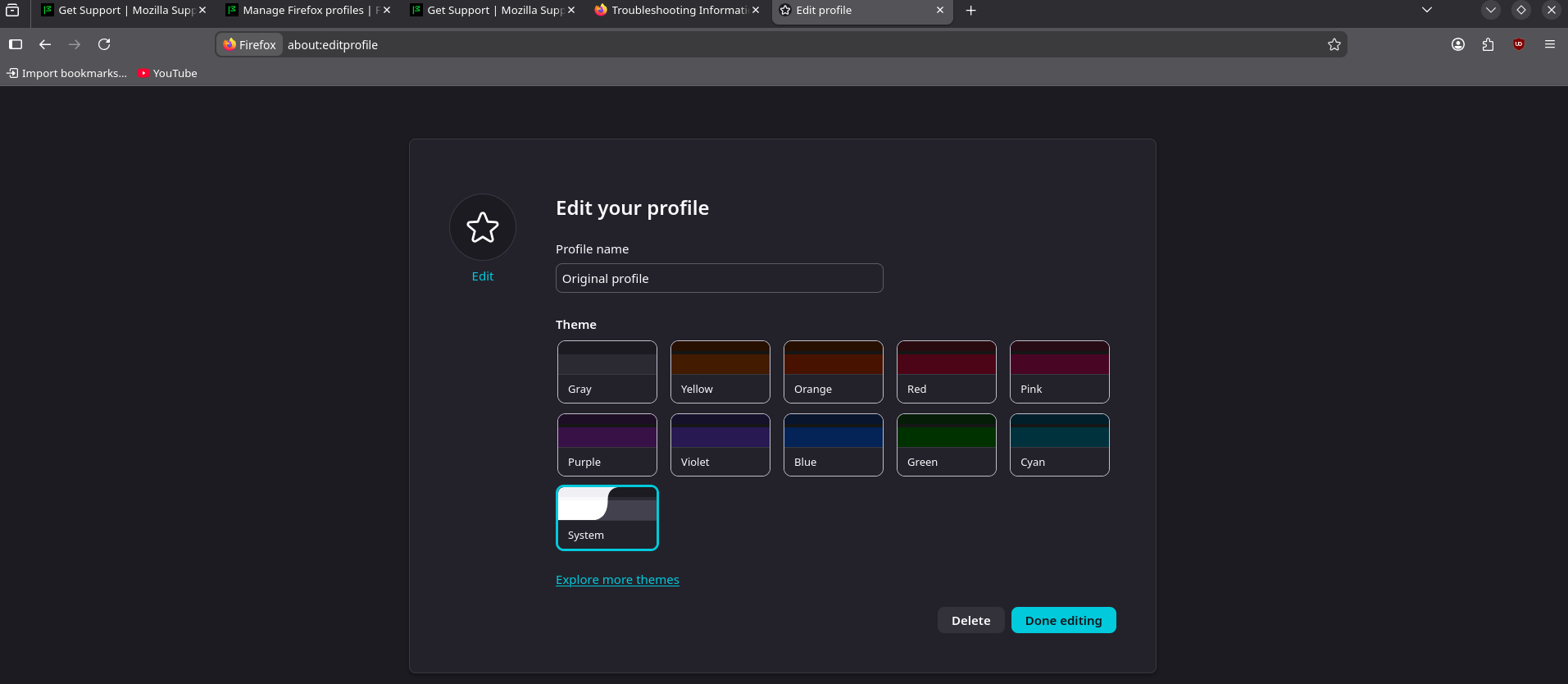
Task: Open the uBlock Origin extension icon
Action: [x=1518, y=44]
